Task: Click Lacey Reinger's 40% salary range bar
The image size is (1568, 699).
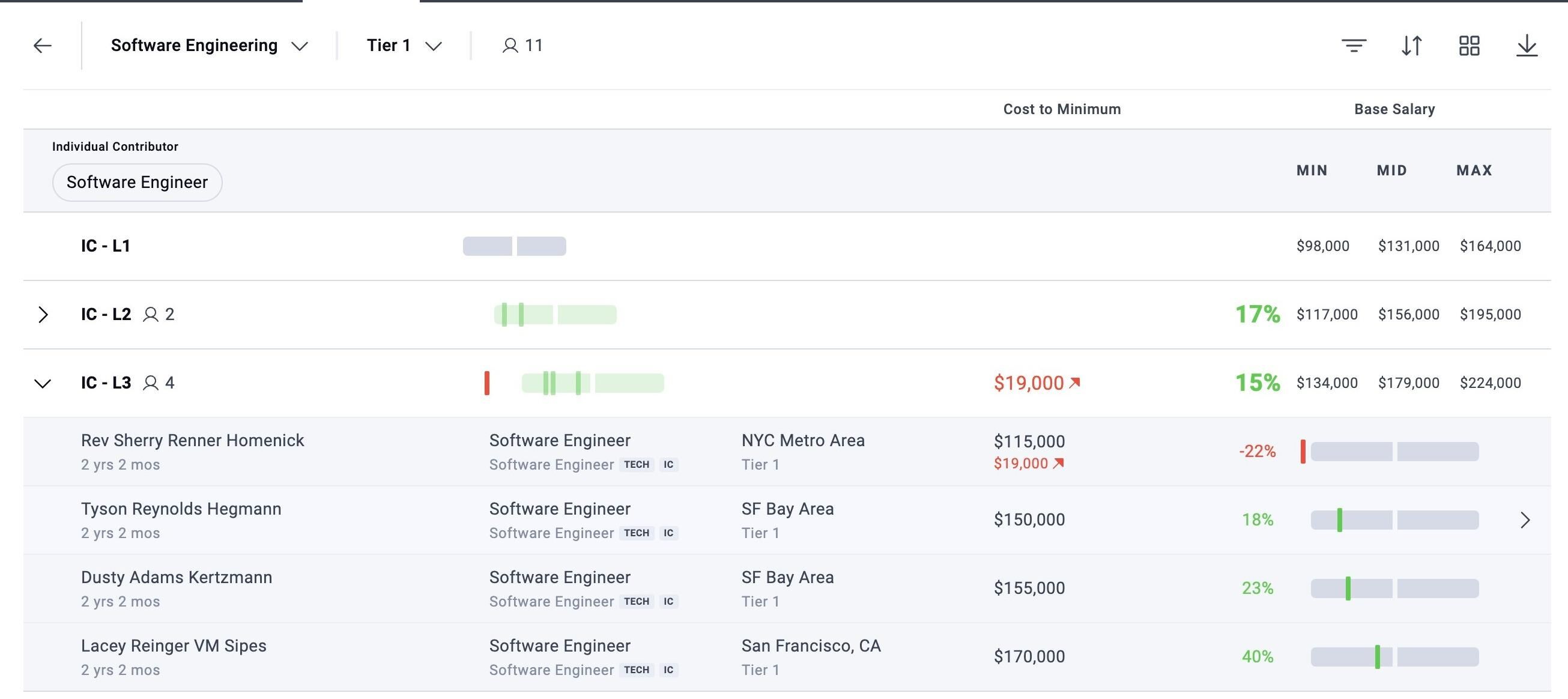Action: click(x=1394, y=657)
